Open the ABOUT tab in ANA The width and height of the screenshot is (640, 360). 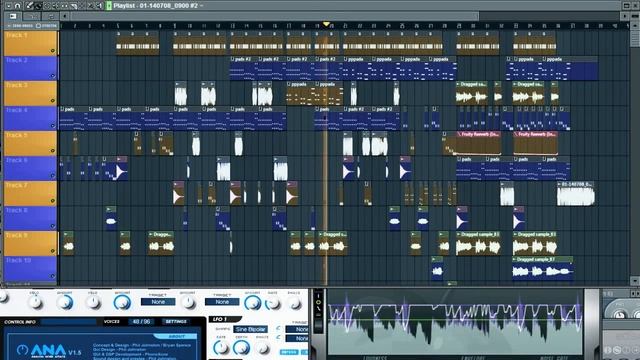176,336
